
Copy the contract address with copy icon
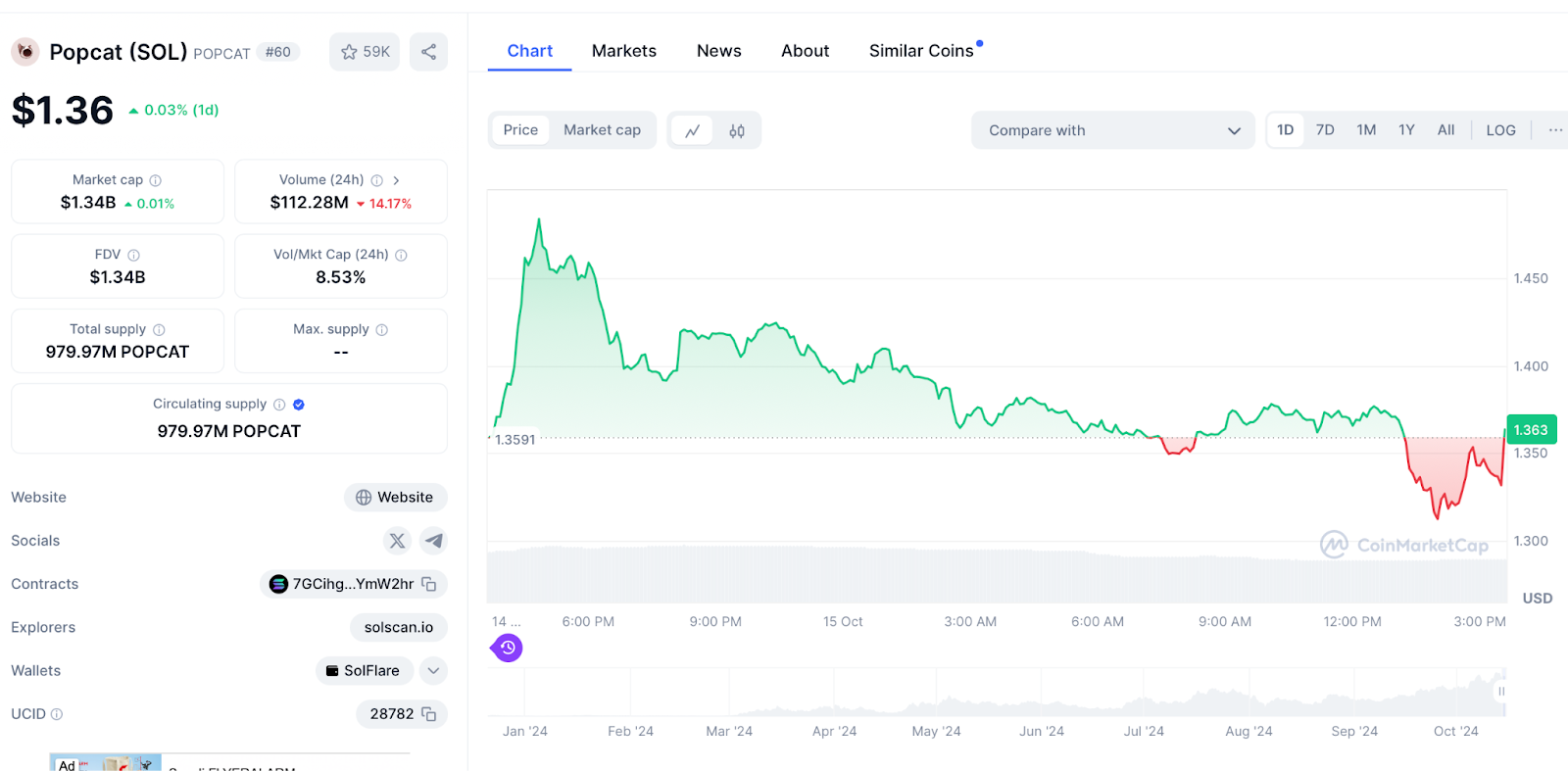pos(429,584)
